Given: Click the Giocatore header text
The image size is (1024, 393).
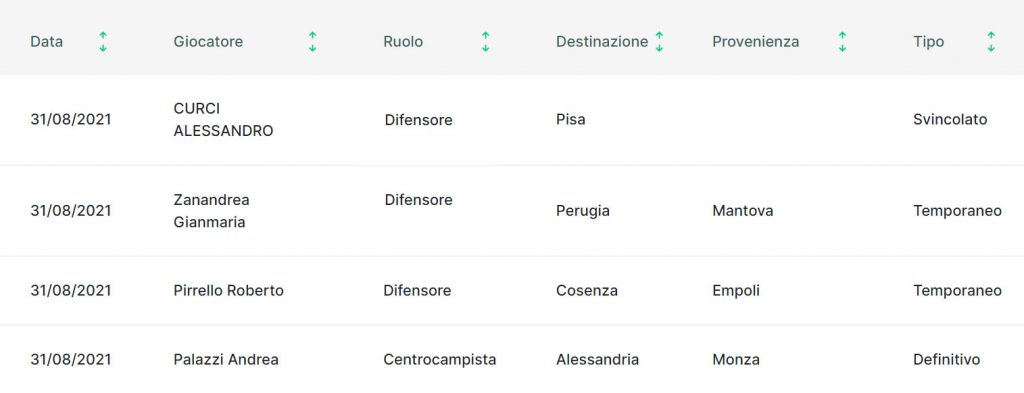Looking at the screenshot, I should [x=208, y=42].
